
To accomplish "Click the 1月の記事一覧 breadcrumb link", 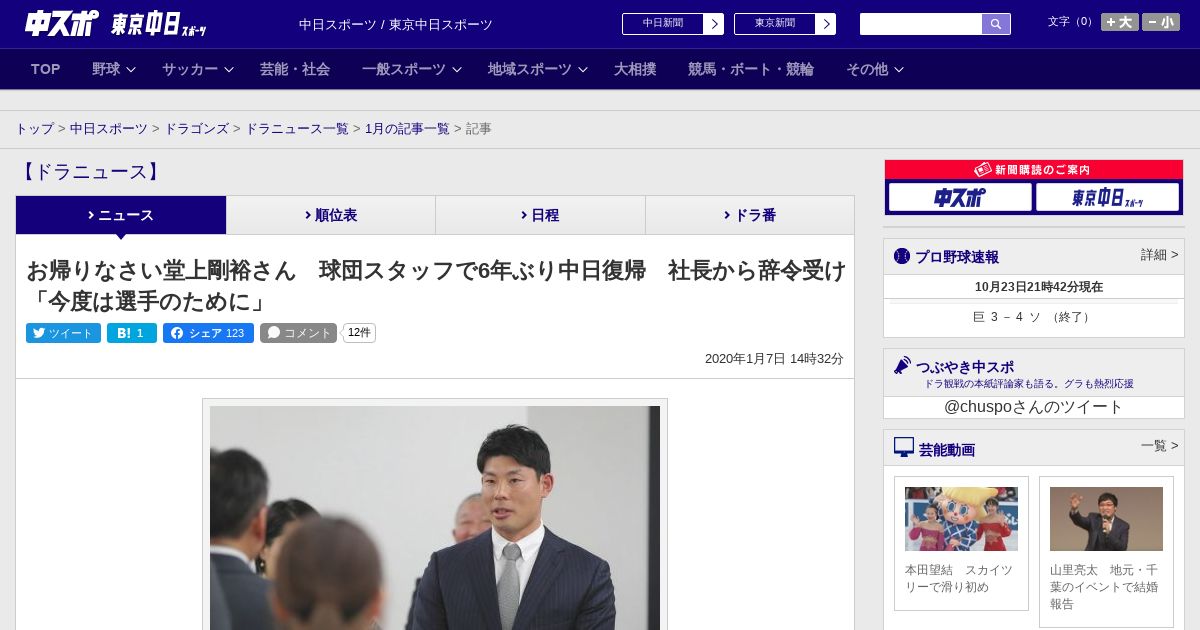I will tap(407, 129).
